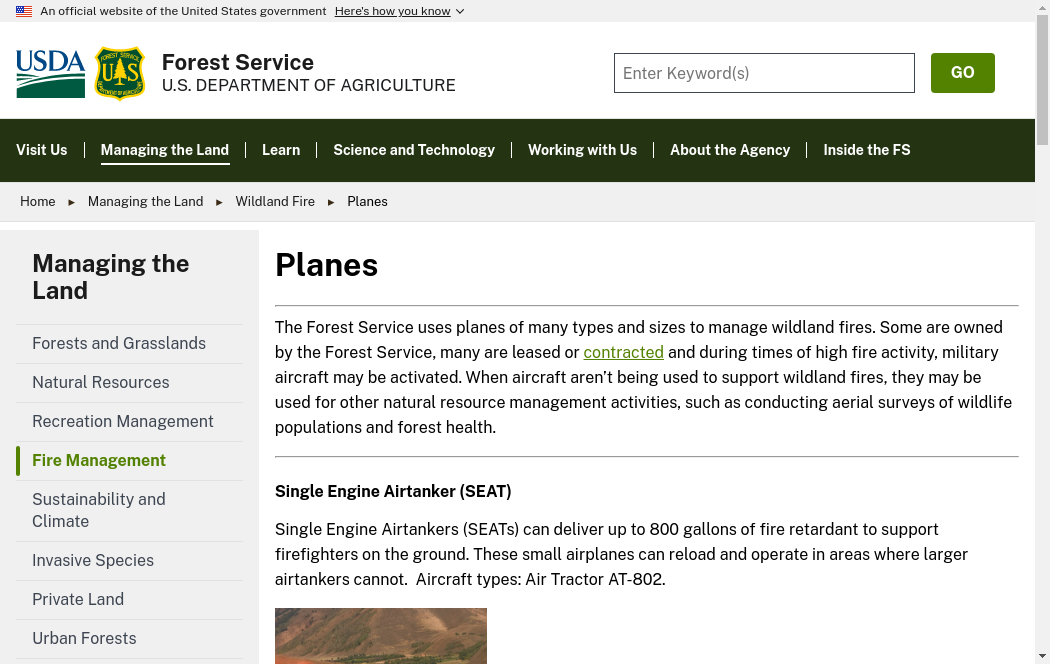Click the keyword search field

764,73
